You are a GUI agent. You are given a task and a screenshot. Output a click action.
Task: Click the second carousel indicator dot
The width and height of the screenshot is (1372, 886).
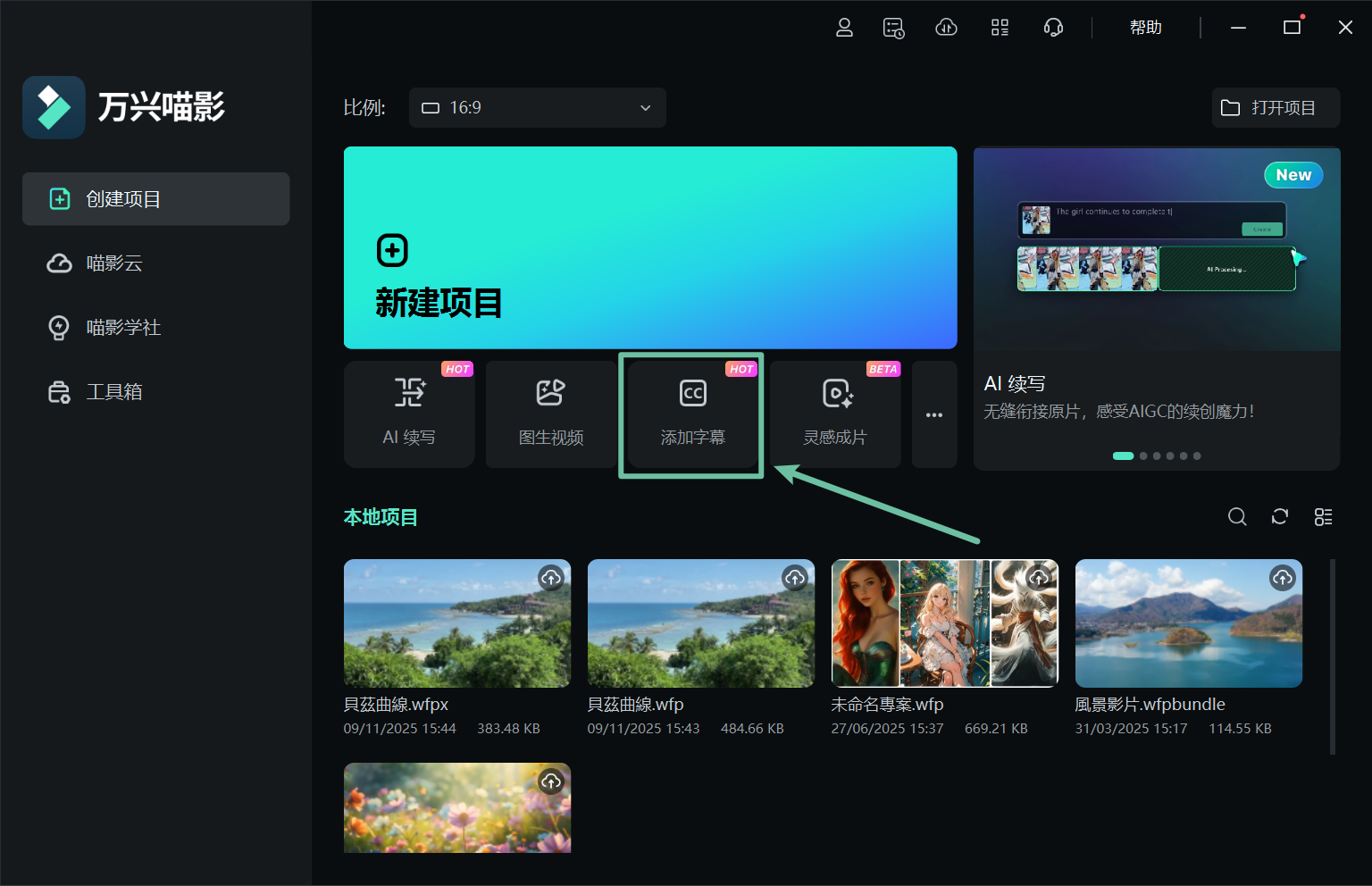point(1143,456)
